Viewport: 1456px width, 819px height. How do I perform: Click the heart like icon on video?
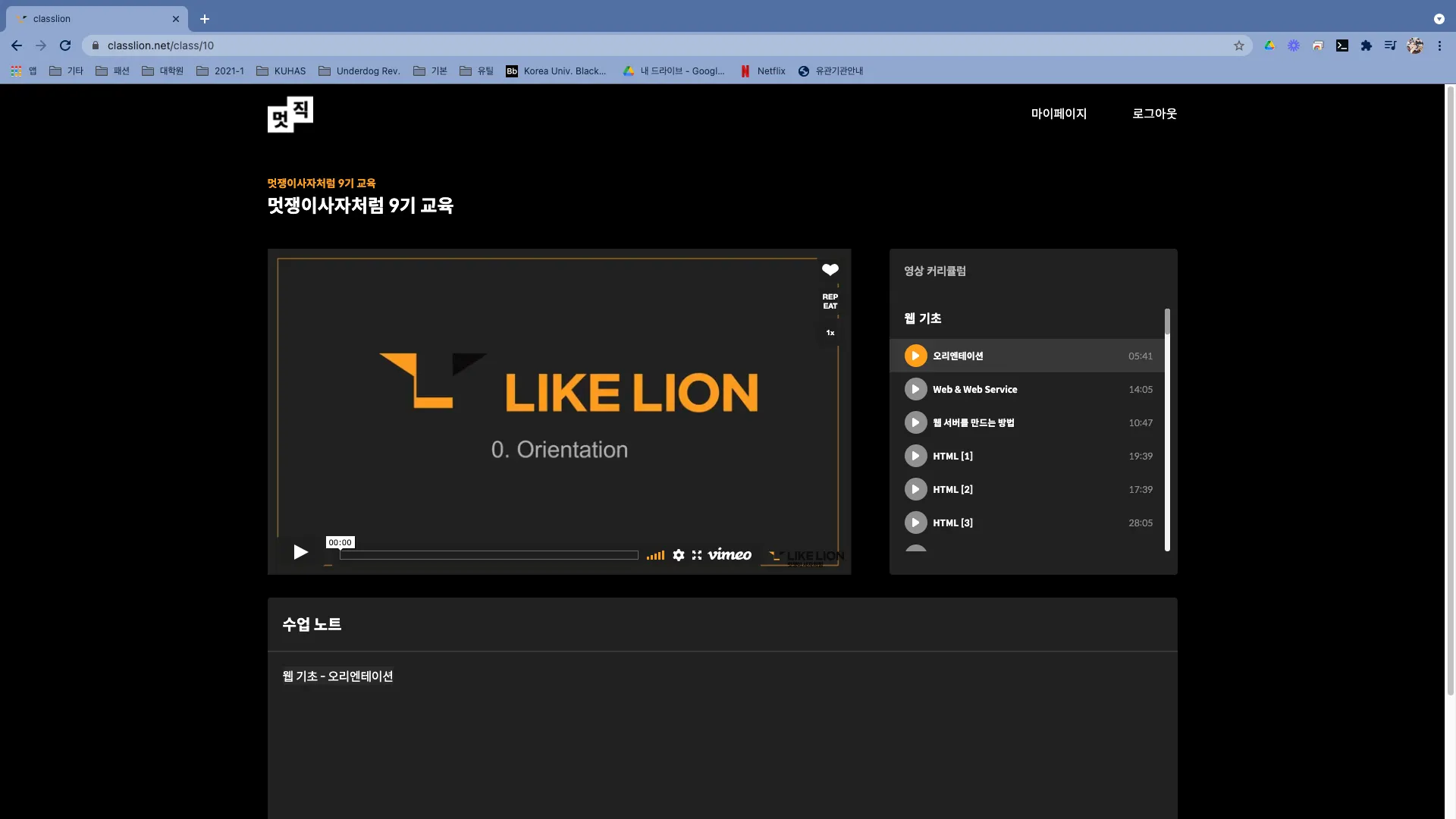pyautogui.click(x=830, y=270)
